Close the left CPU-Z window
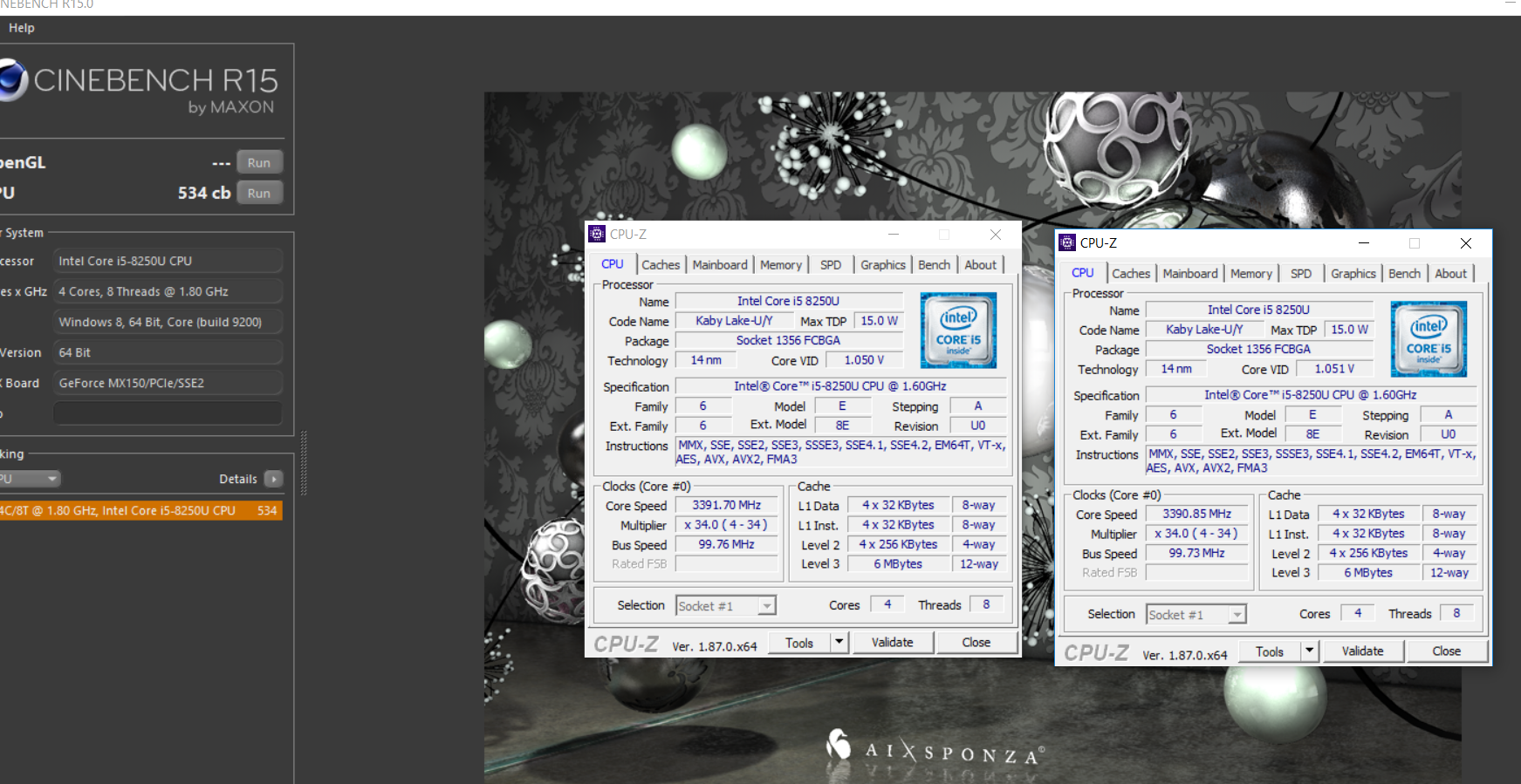This screenshot has height=784, width=1521. tap(996, 235)
